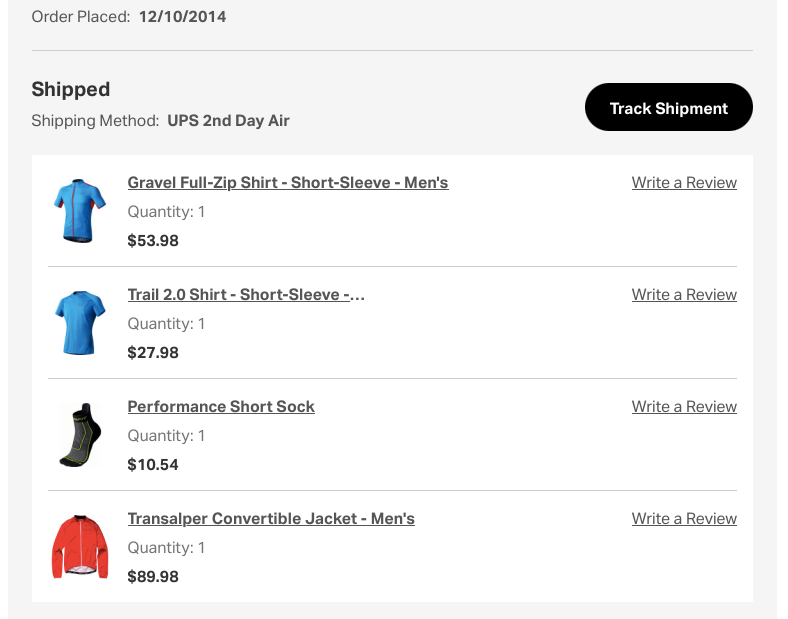Click the blue Gravel Full-Zip Shirt image
788x619 pixels.
79,210
